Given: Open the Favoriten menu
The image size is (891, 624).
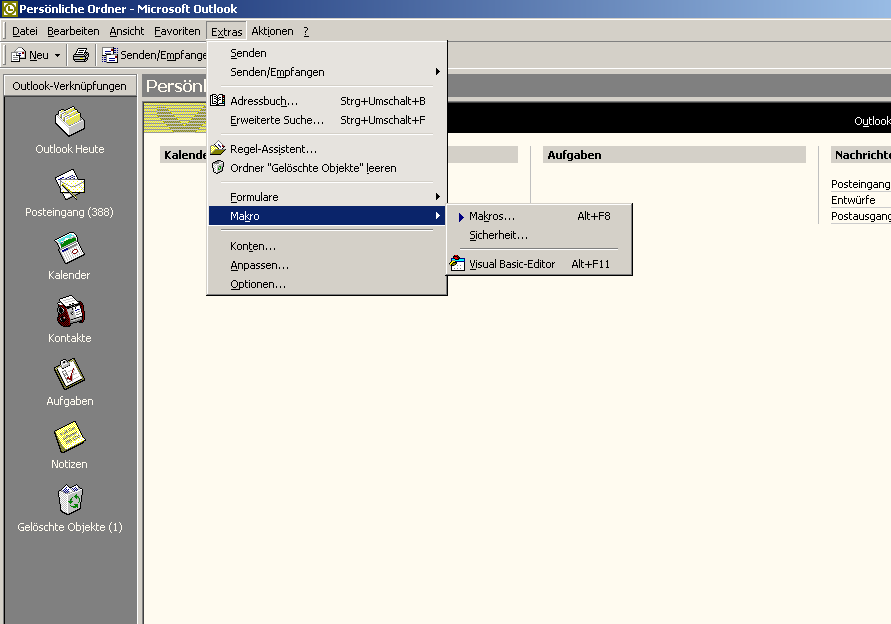Looking at the screenshot, I should (x=177, y=31).
